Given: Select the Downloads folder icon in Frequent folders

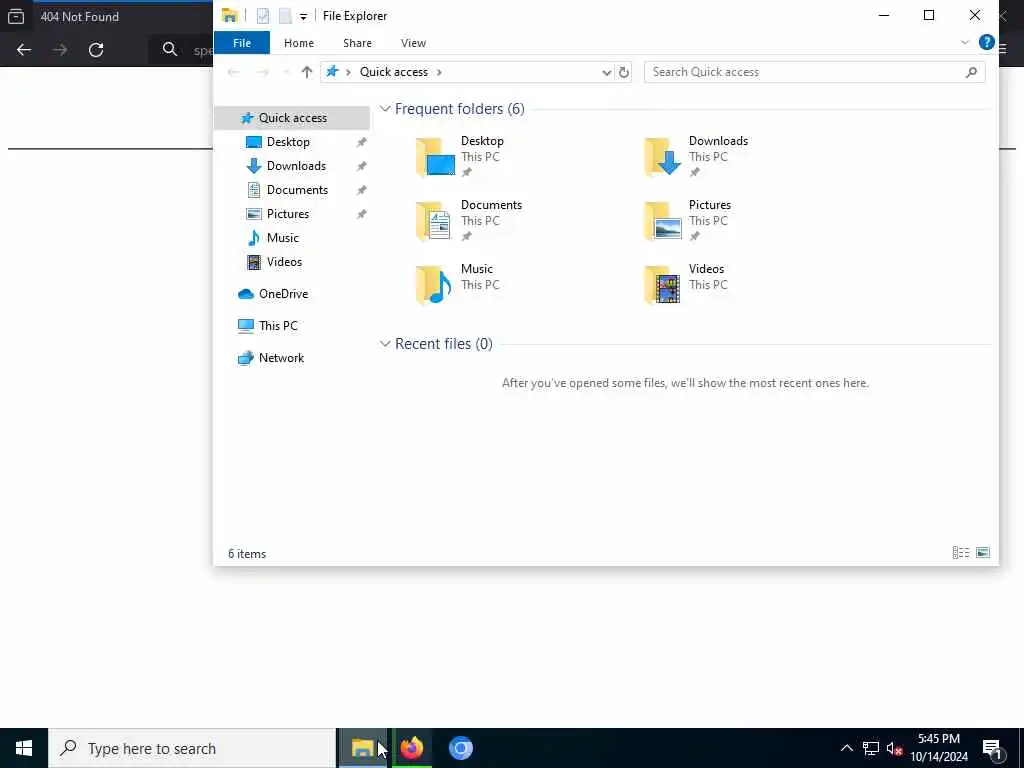Looking at the screenshot, I should pos(663,157).
